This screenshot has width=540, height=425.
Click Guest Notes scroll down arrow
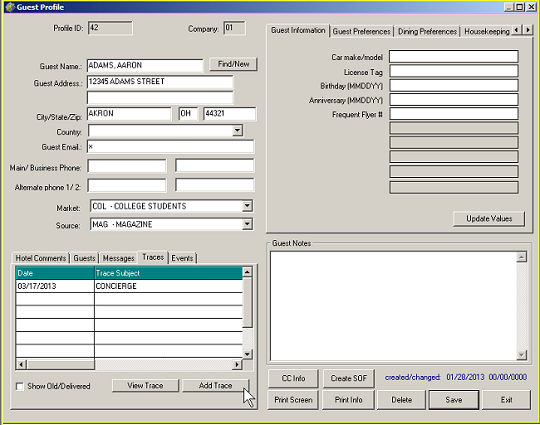tap(522, 355)
